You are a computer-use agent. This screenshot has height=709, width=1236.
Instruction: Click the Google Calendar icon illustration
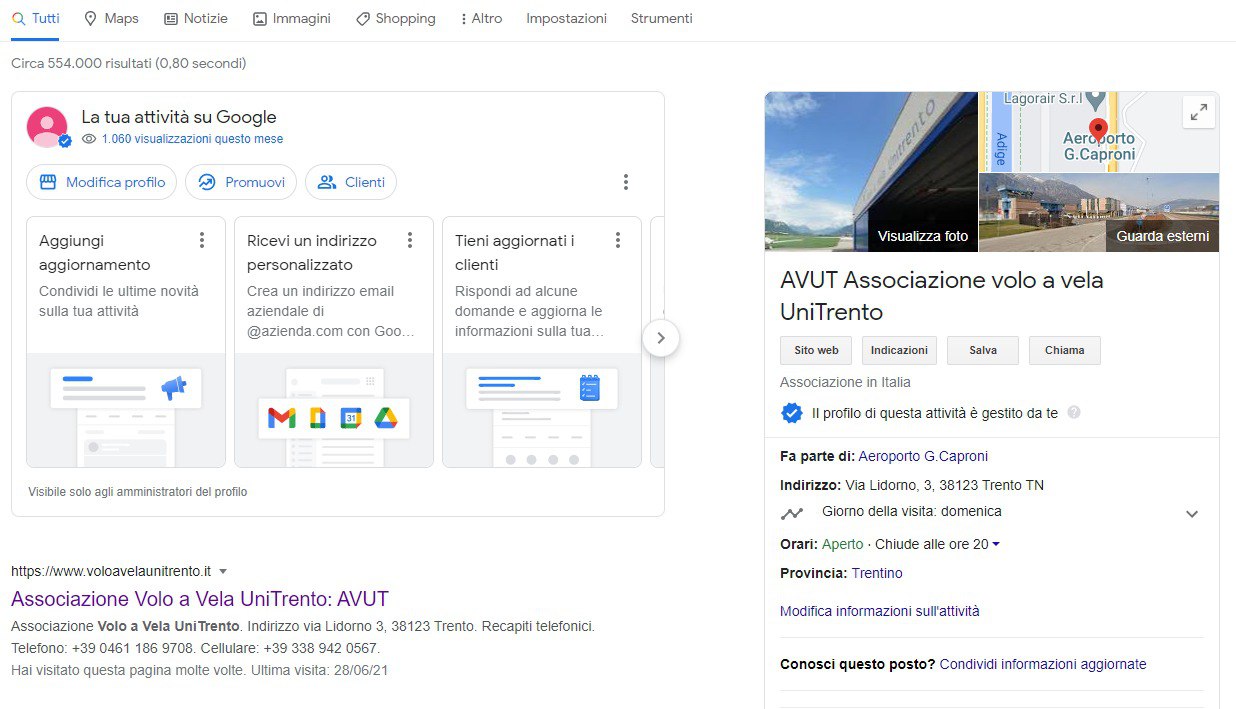coord(351,418)
